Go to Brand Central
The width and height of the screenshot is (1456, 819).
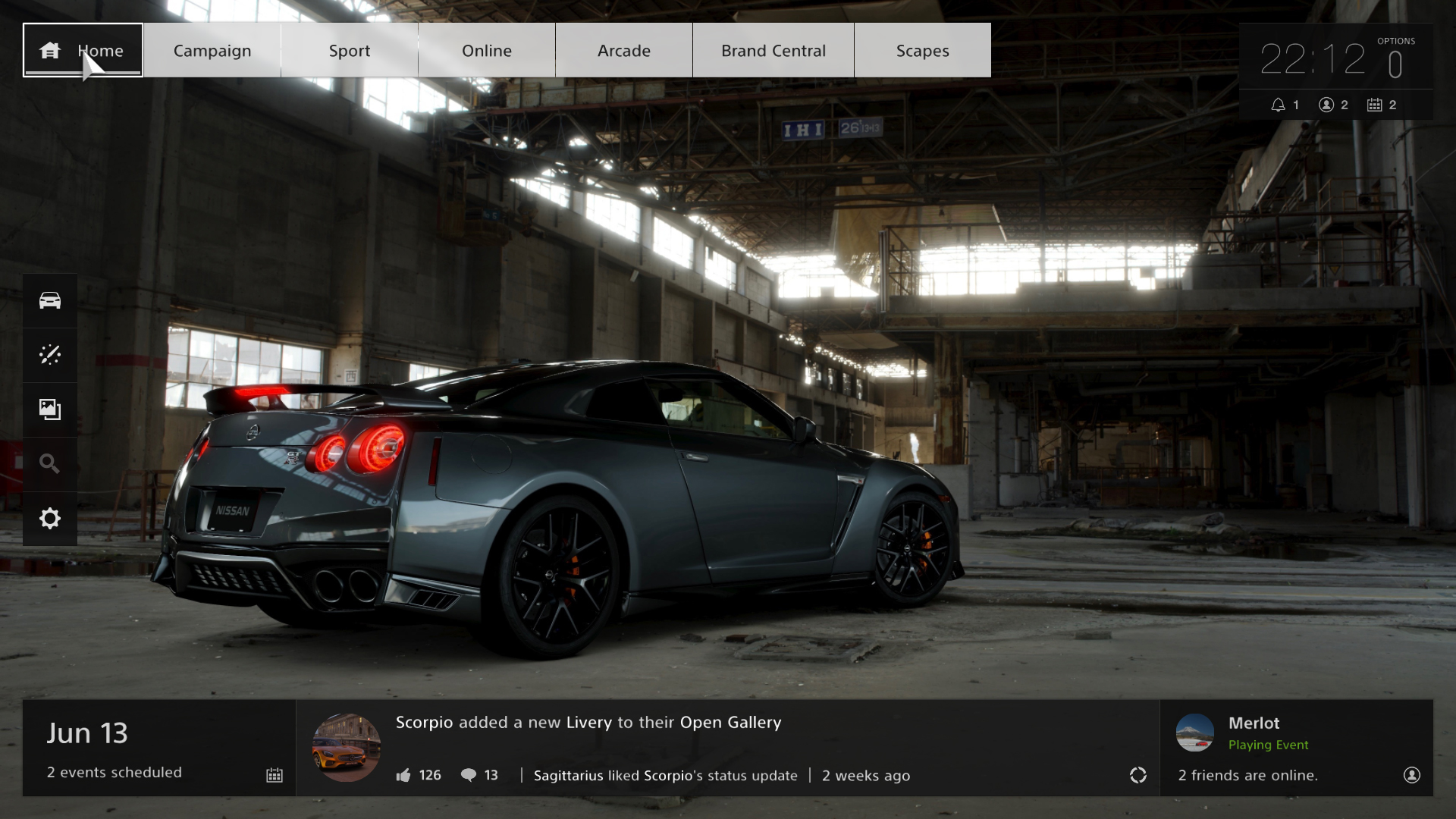coord(773,50)
